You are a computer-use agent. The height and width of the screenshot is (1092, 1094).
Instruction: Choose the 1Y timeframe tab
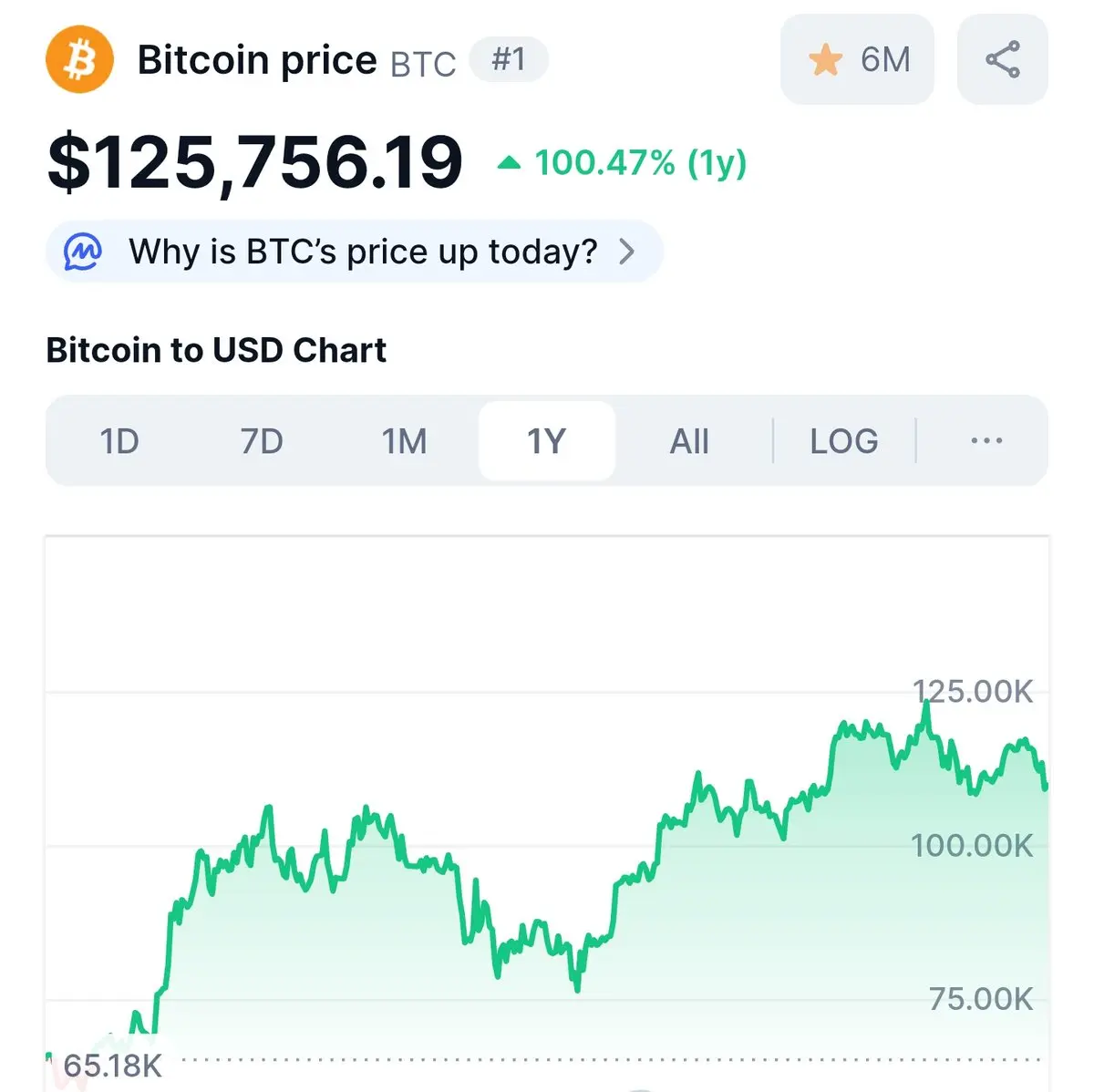547,441
